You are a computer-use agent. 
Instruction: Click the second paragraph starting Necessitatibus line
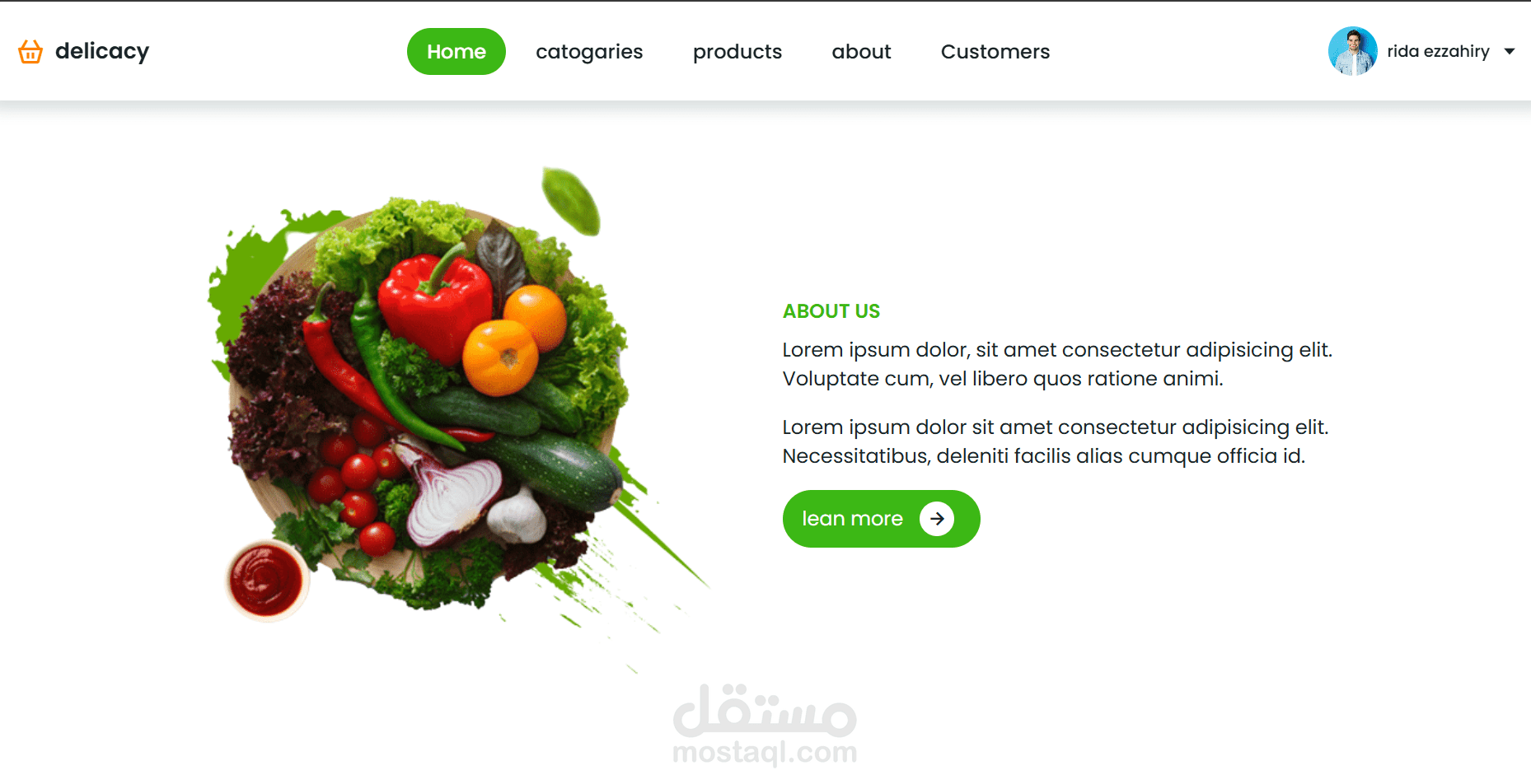click(x=1044, y=456)
